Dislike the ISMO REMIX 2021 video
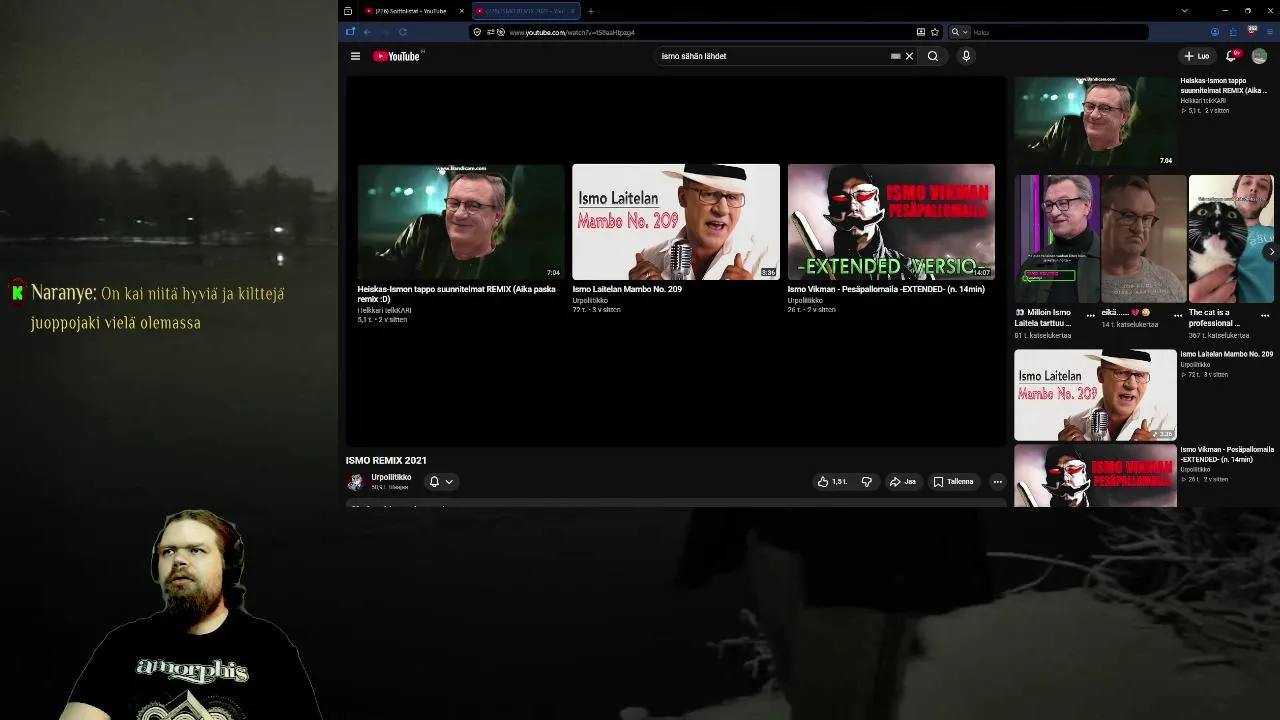 pos(867,482)
